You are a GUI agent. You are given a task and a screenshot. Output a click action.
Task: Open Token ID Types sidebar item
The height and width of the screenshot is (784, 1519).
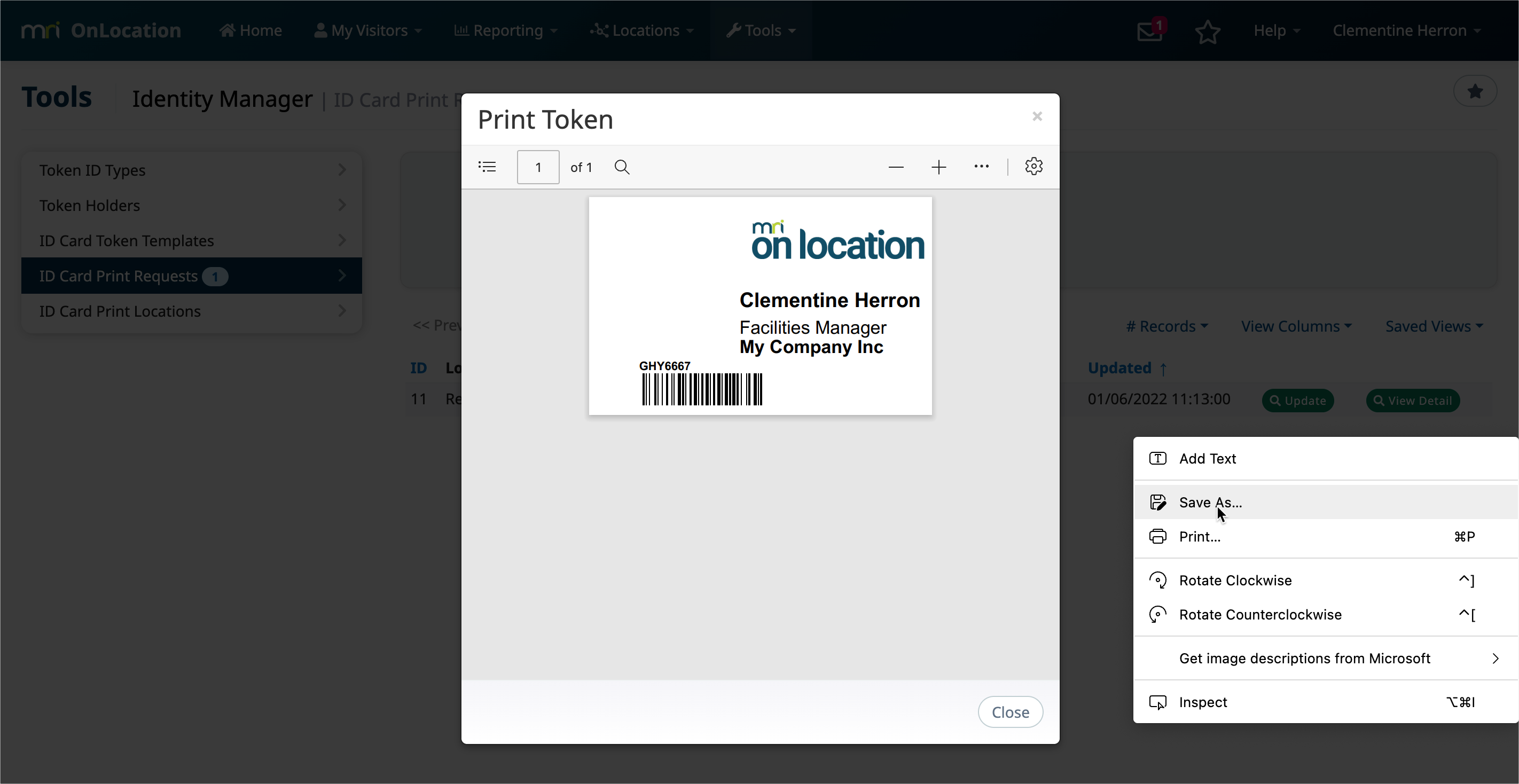(x=192, y=170)
